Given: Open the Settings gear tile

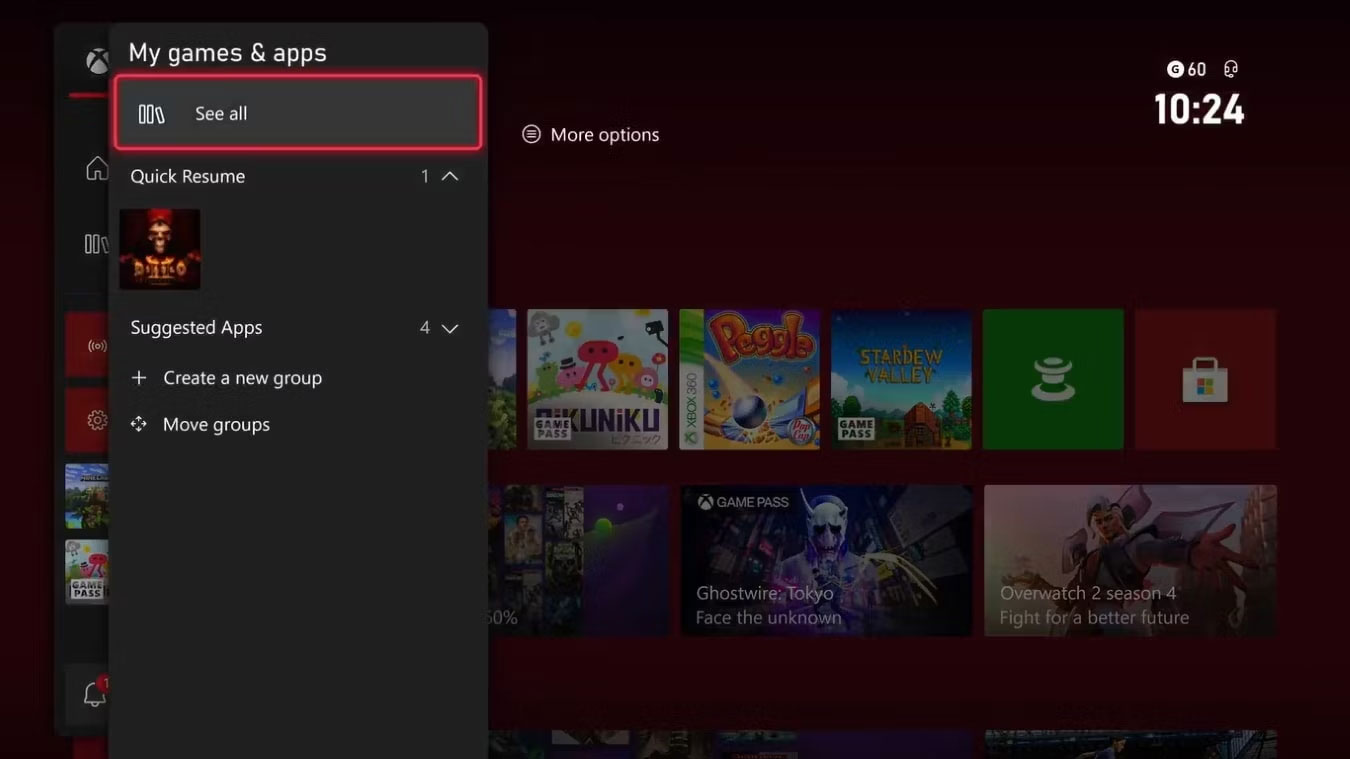Looking at the screenshot, I should pos(88,420).
